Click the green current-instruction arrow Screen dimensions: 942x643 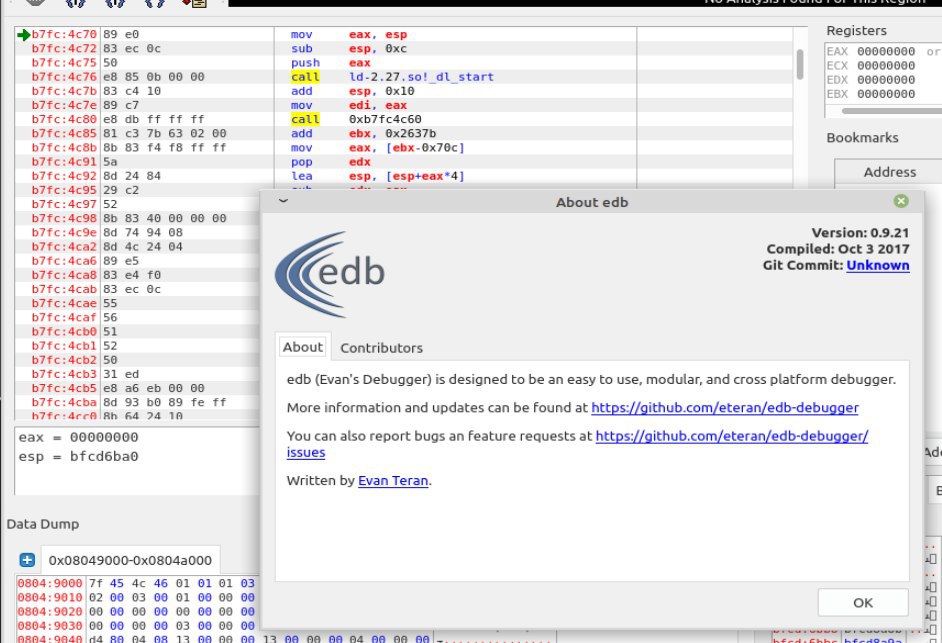tap(23, 35)
